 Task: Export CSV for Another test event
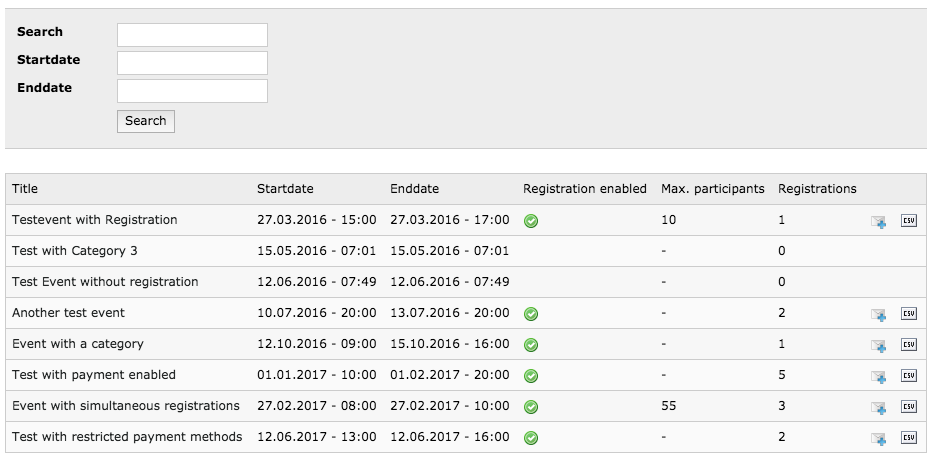coord(908,314)
